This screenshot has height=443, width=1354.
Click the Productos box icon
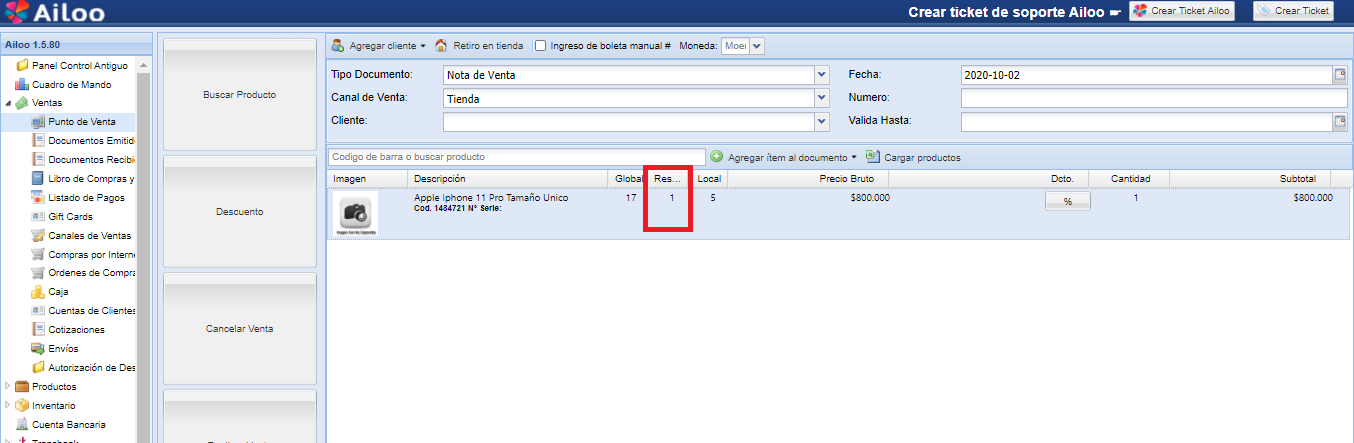point(22,386)
